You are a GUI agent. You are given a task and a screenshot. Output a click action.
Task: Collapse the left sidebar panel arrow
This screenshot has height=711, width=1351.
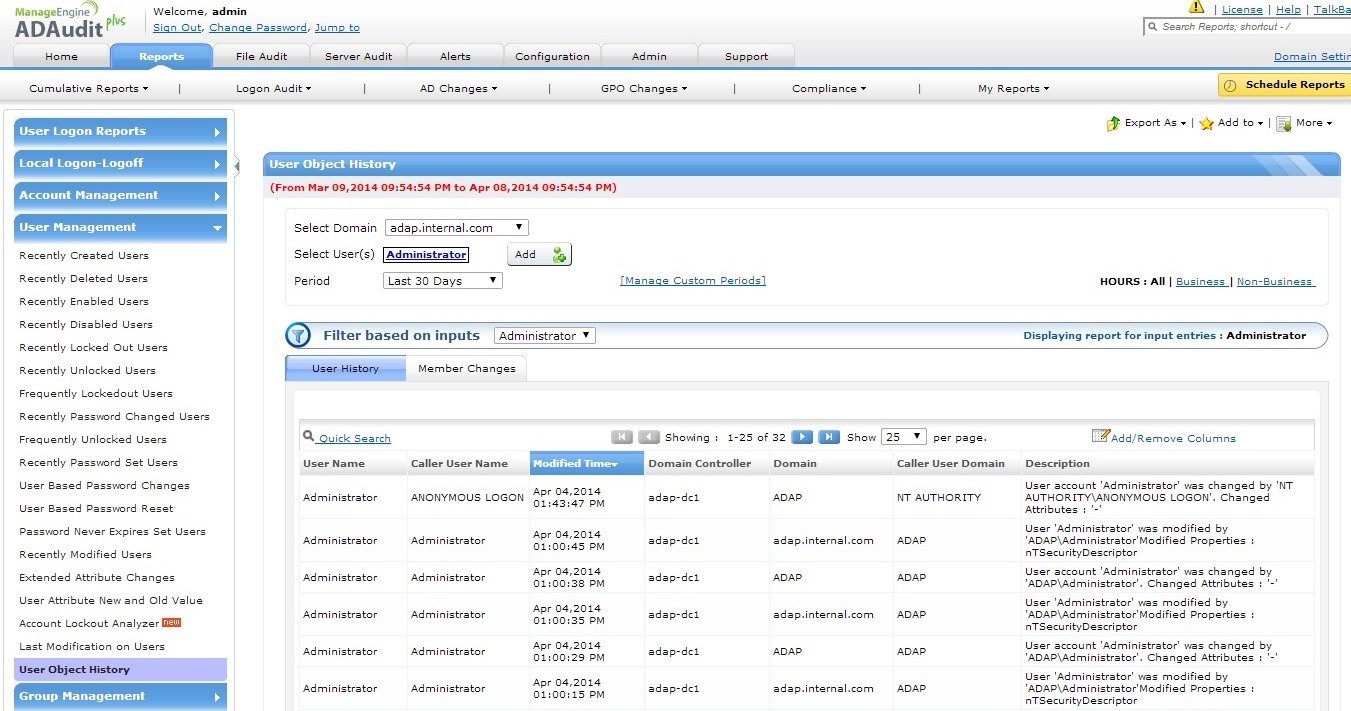pos(237,166)
